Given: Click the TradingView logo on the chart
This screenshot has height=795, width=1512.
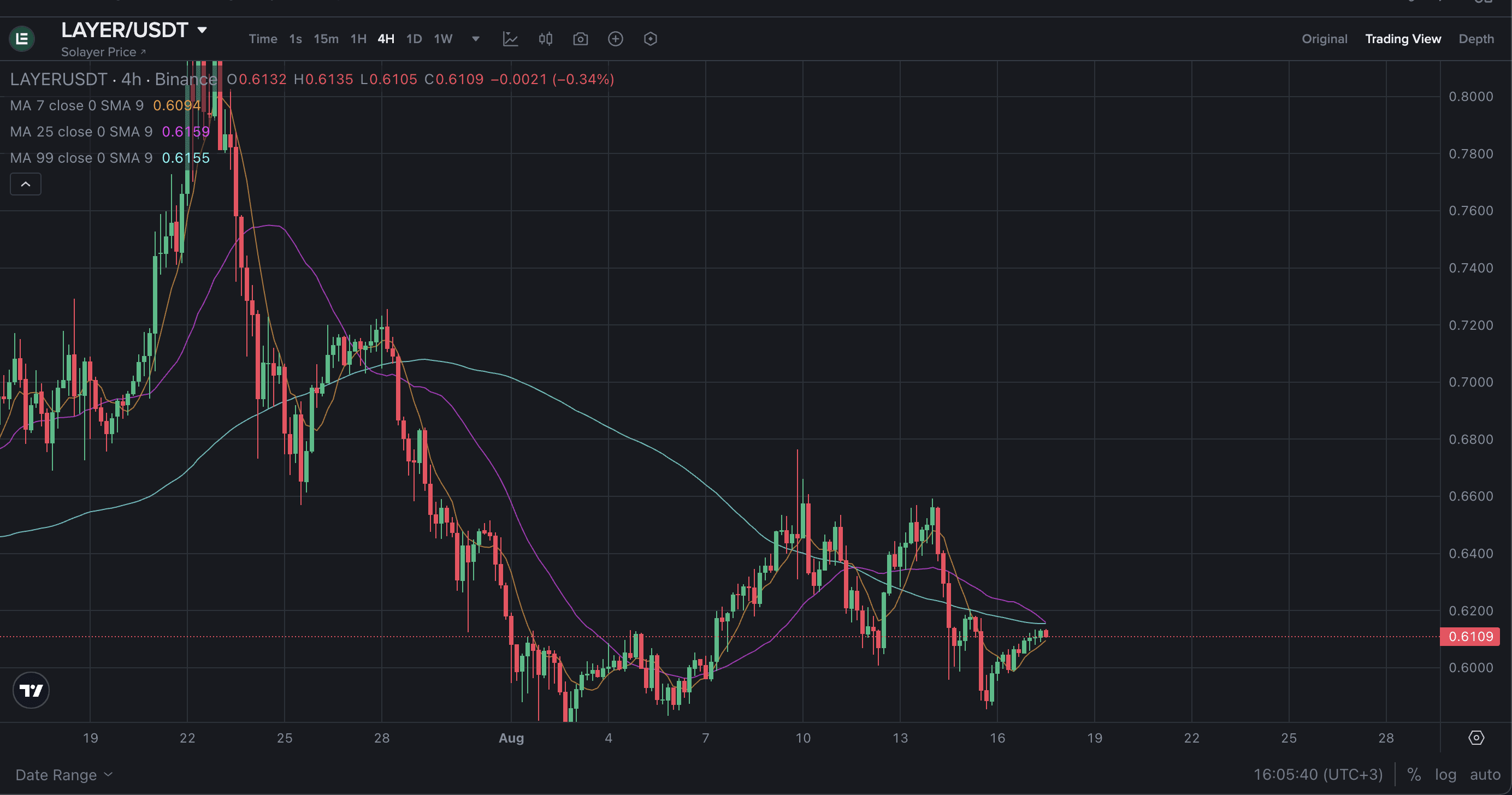Looking at the screenshot, I should pyautogui.click(x=31, y=690).
